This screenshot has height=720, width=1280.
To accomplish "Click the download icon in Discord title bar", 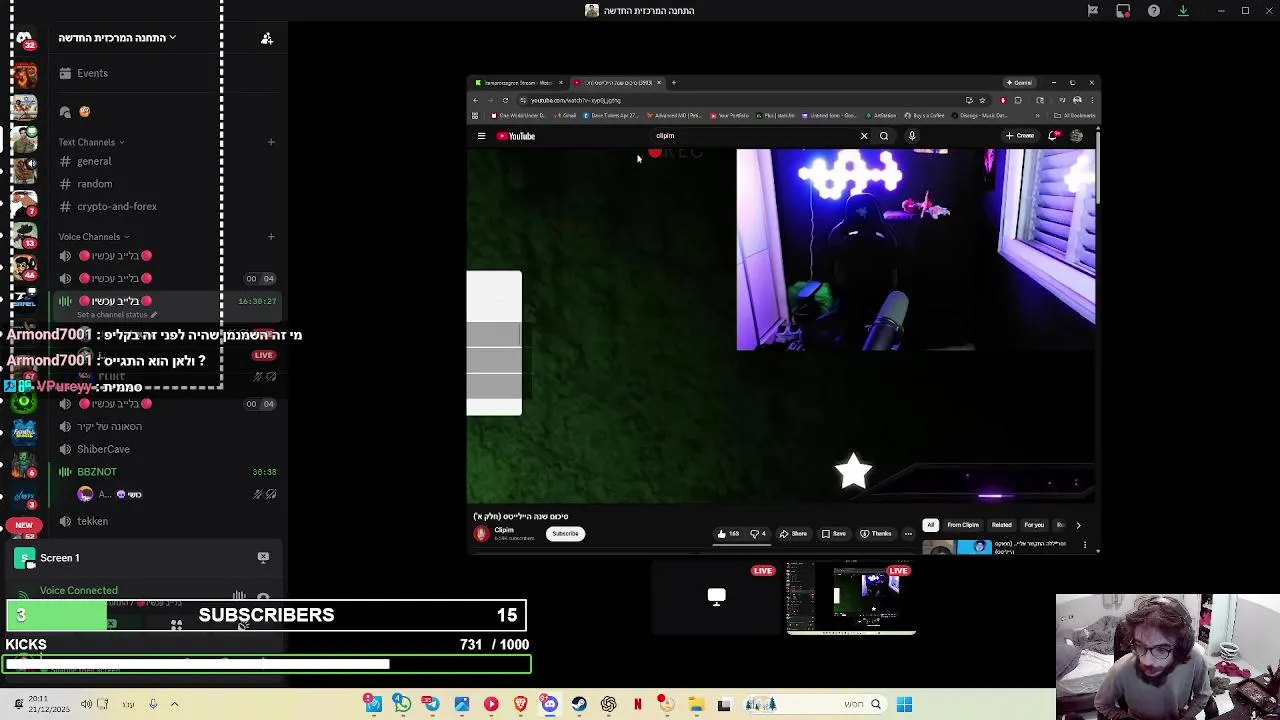I will [1183, 11].
